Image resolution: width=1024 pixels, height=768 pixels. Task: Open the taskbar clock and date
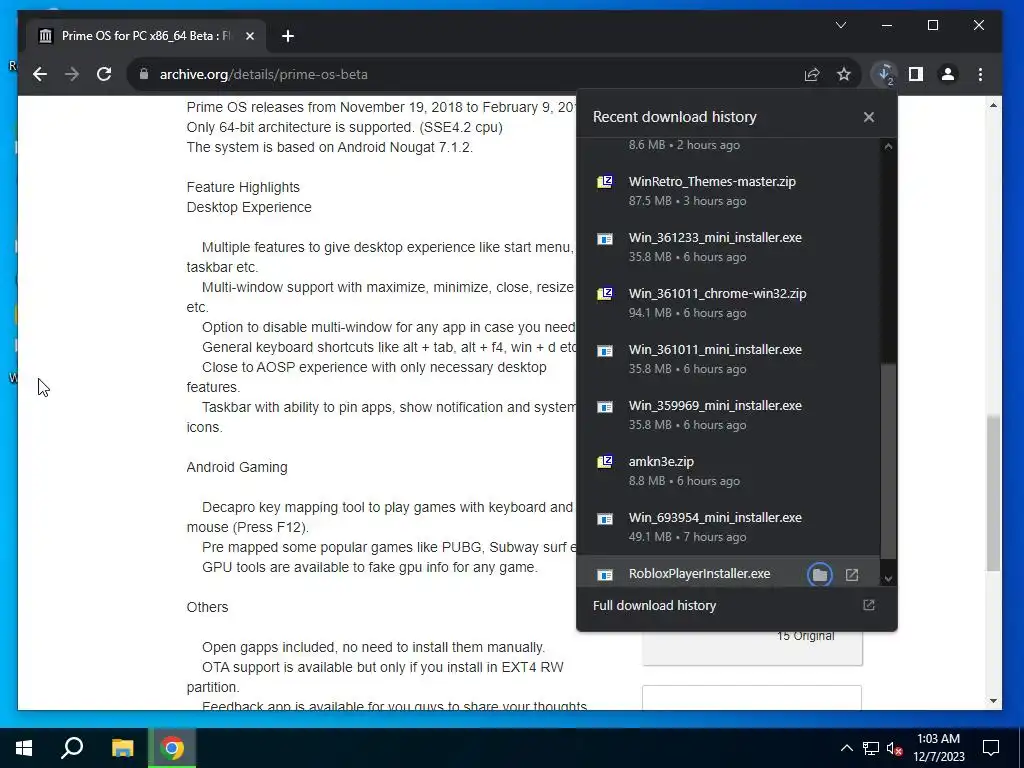pos(938,748)
